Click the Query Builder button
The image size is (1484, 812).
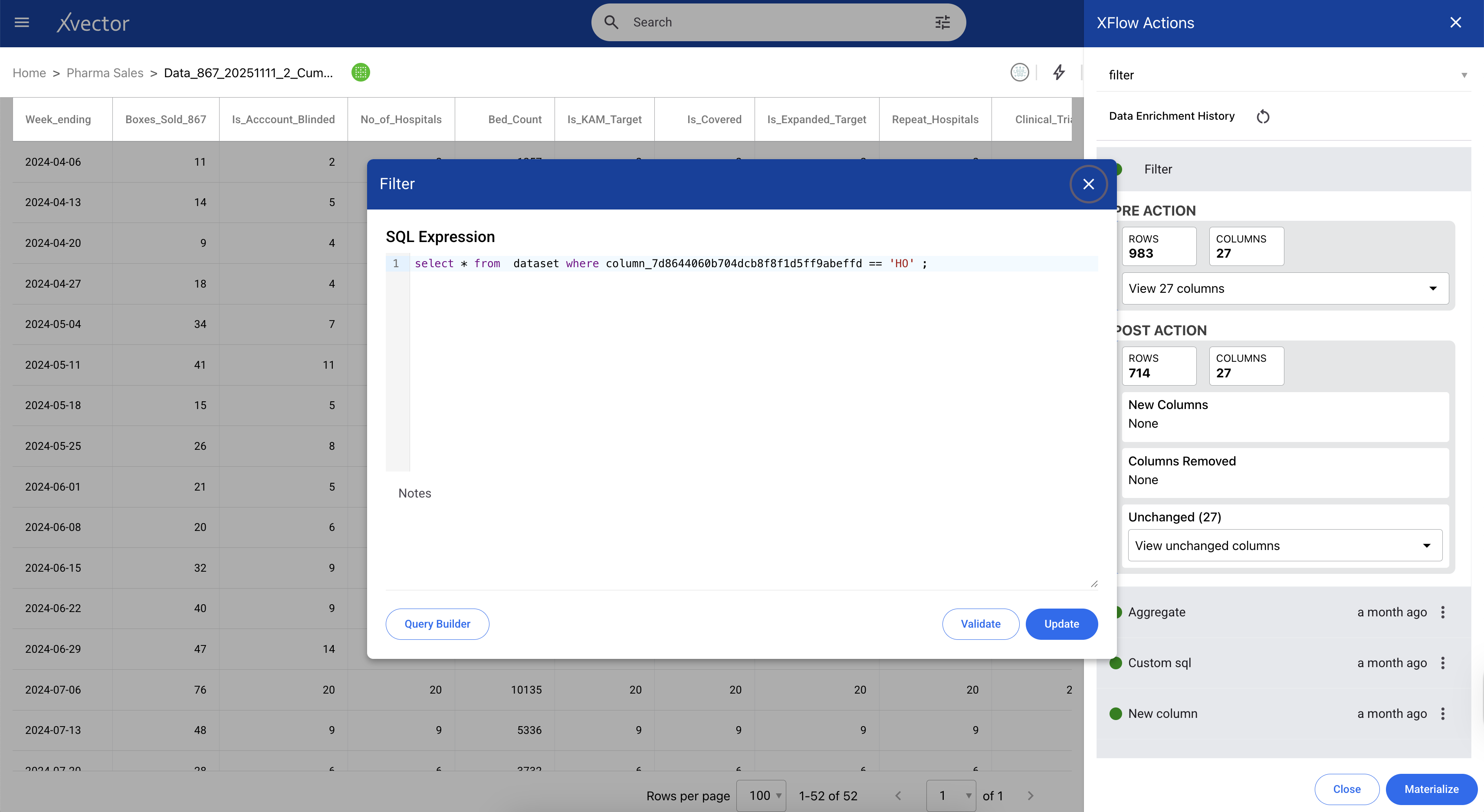437,624
